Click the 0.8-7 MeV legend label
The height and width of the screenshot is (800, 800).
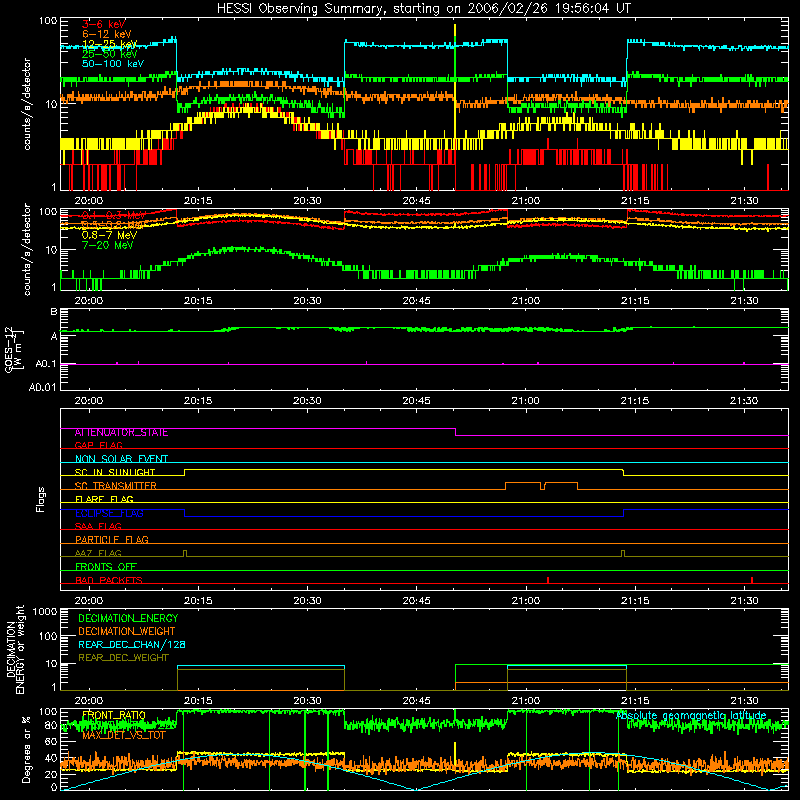pos(109,235)
